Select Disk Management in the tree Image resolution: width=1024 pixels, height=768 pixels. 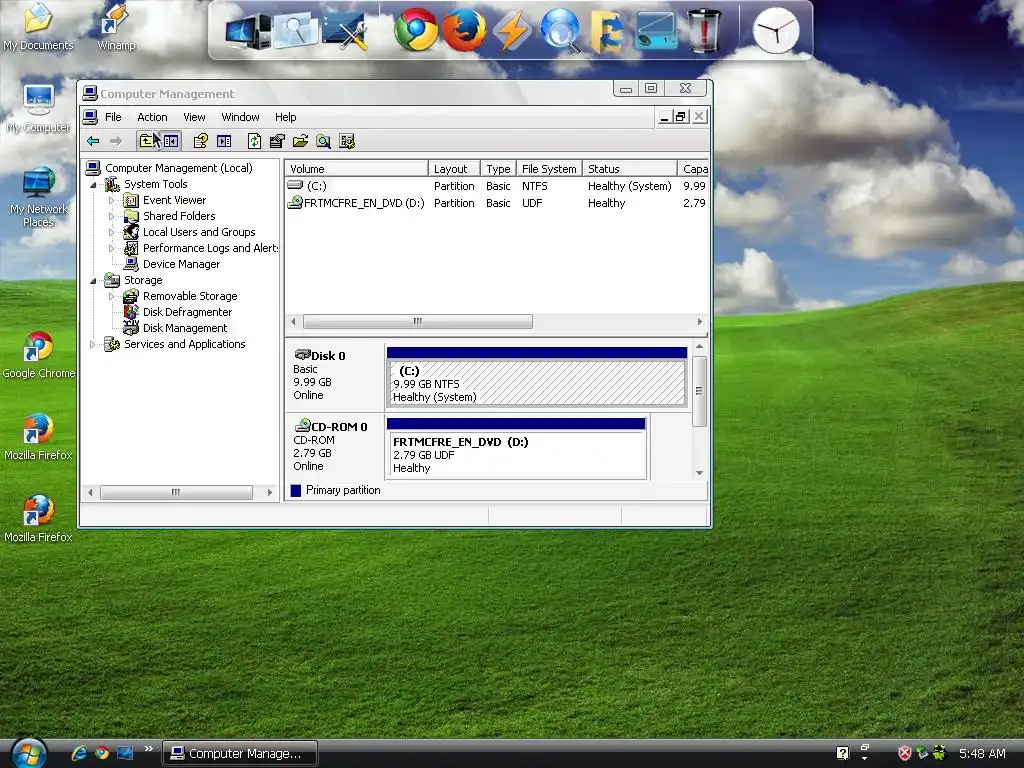(185, 328)
